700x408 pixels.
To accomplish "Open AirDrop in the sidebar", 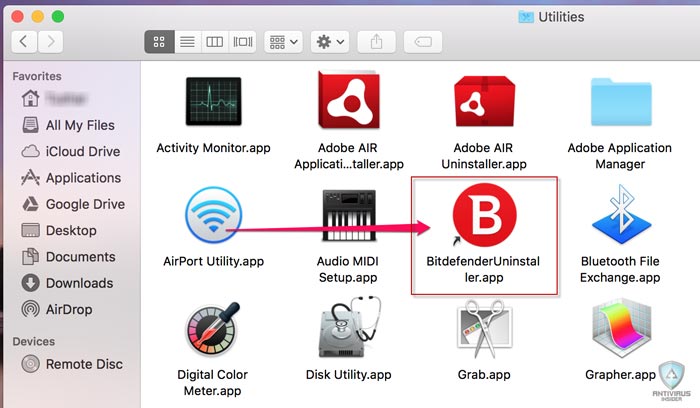I will [x=57, y=309].
